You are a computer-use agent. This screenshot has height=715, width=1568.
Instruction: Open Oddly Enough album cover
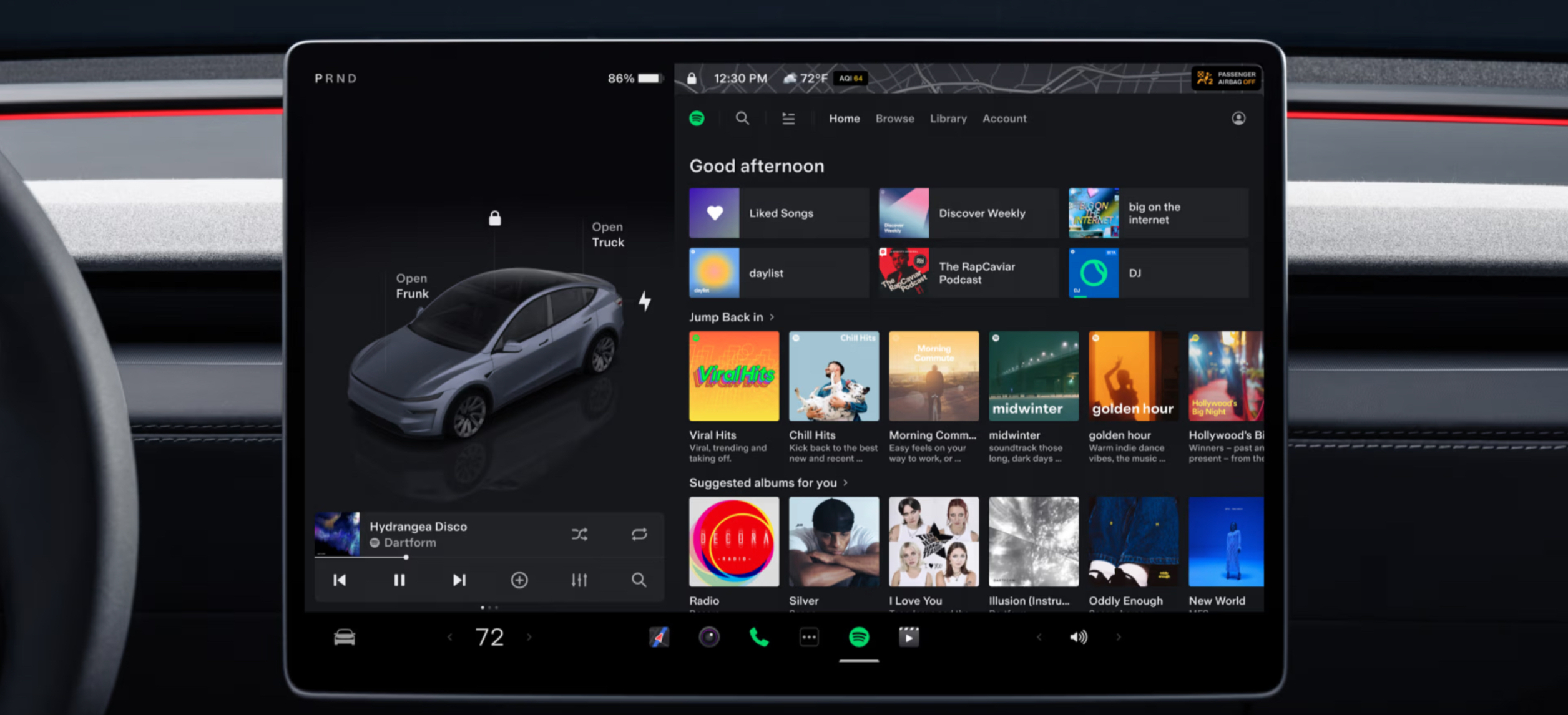pyautogui.click(x=1134, y=542)
